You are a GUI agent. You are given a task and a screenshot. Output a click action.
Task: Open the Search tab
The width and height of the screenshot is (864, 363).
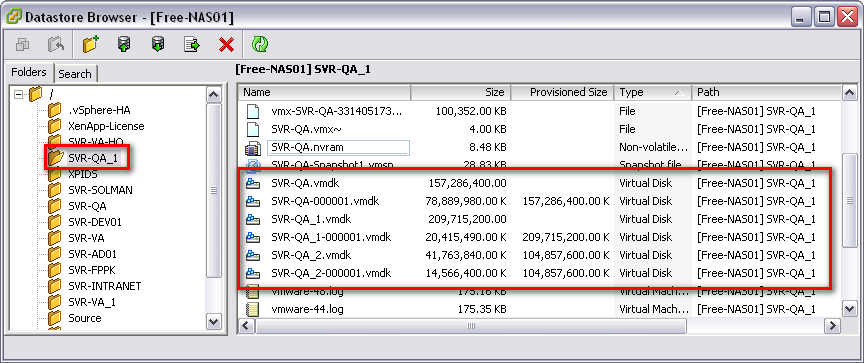tap(75, 74)
